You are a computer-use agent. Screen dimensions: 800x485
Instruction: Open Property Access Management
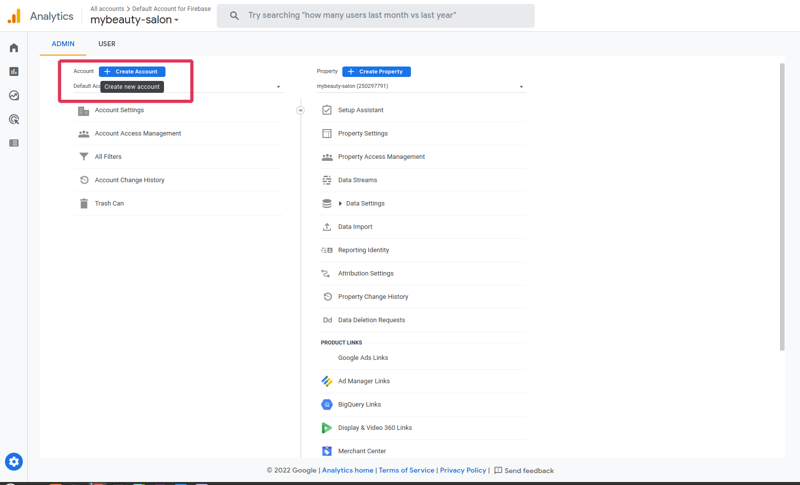382,157
